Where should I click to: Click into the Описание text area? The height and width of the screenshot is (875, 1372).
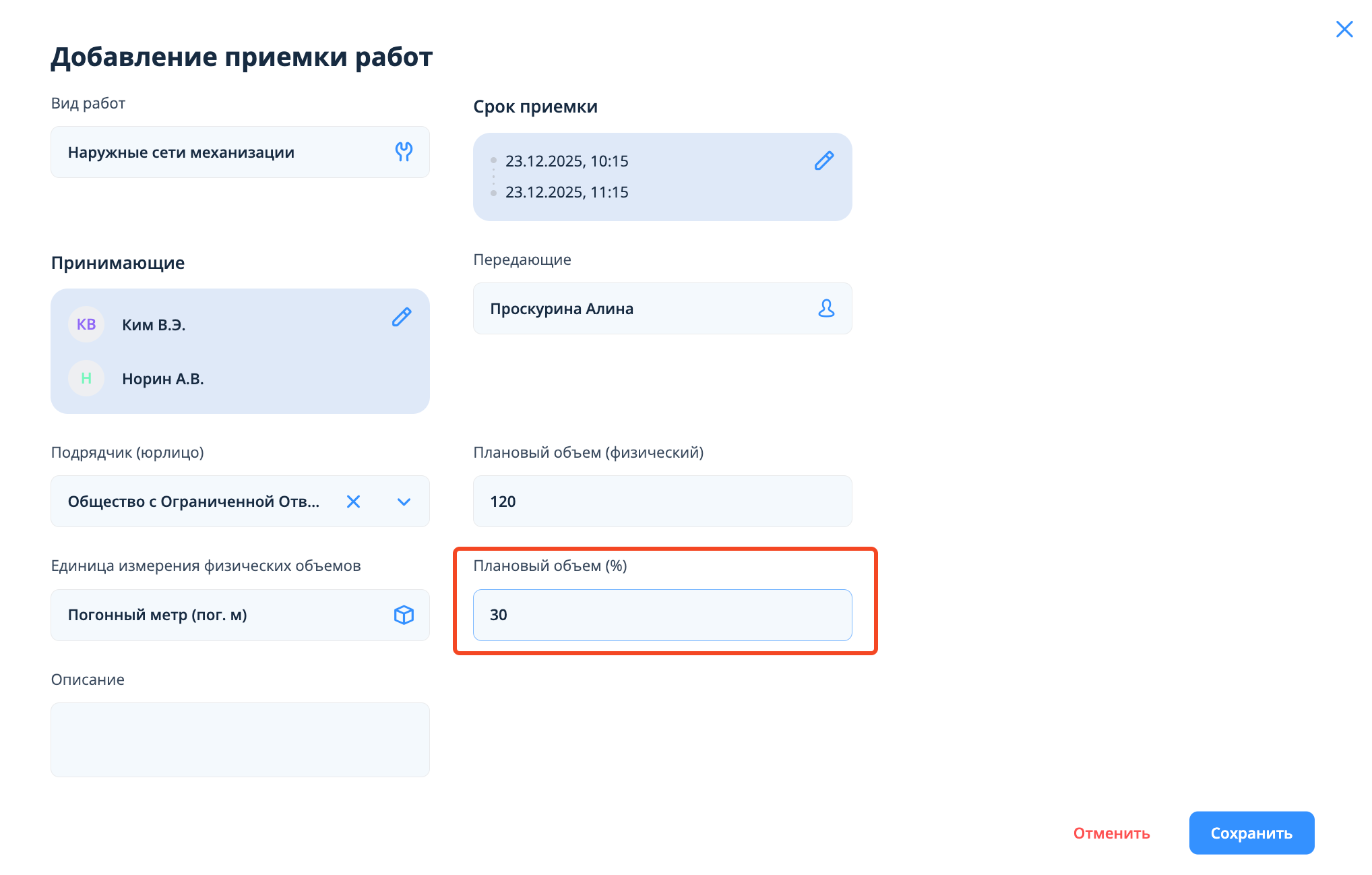point(240,740)
